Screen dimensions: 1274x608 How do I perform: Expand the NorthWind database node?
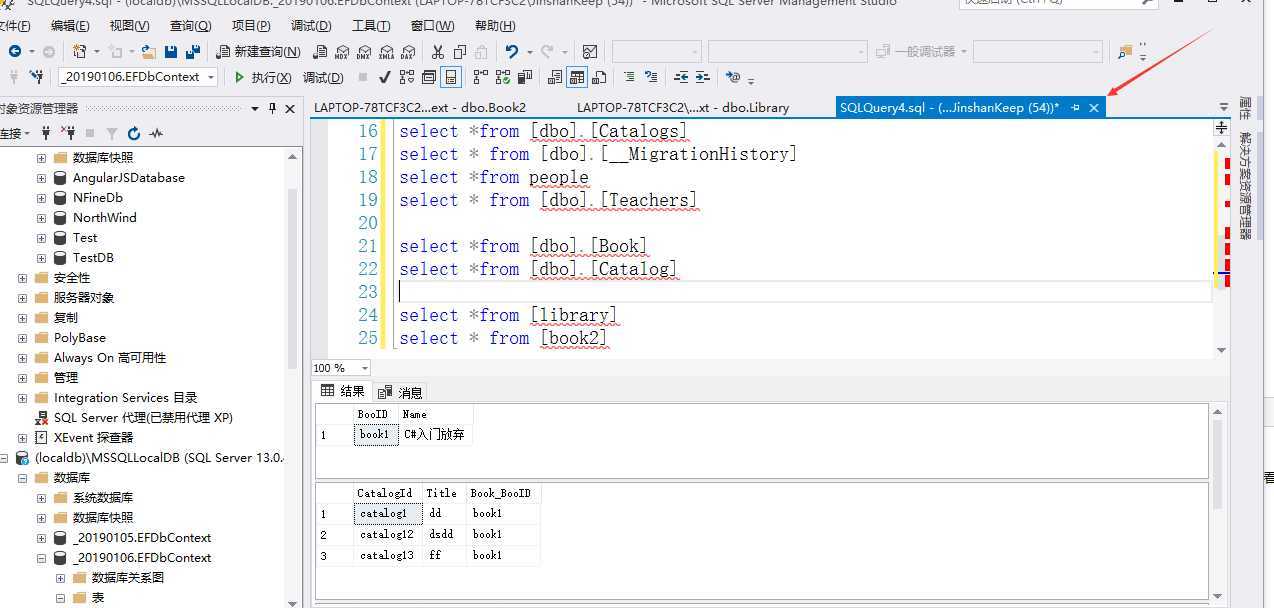point(41,218)
